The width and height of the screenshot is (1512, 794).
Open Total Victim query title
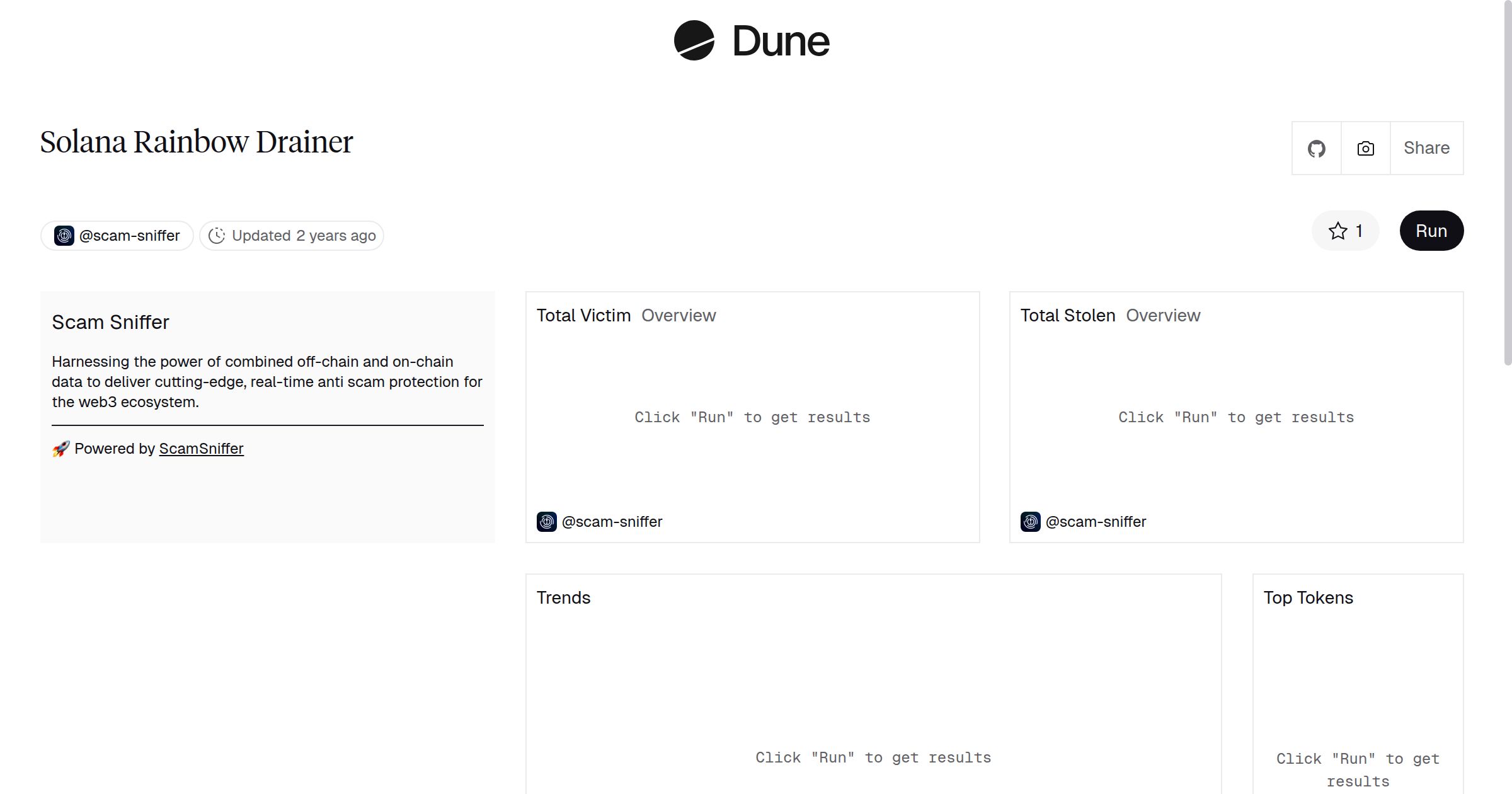583,315
